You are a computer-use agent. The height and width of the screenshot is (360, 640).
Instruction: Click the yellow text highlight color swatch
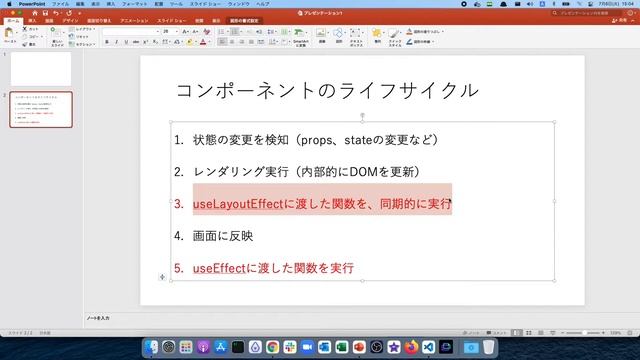pyautogui.click(x=189, y=42)
